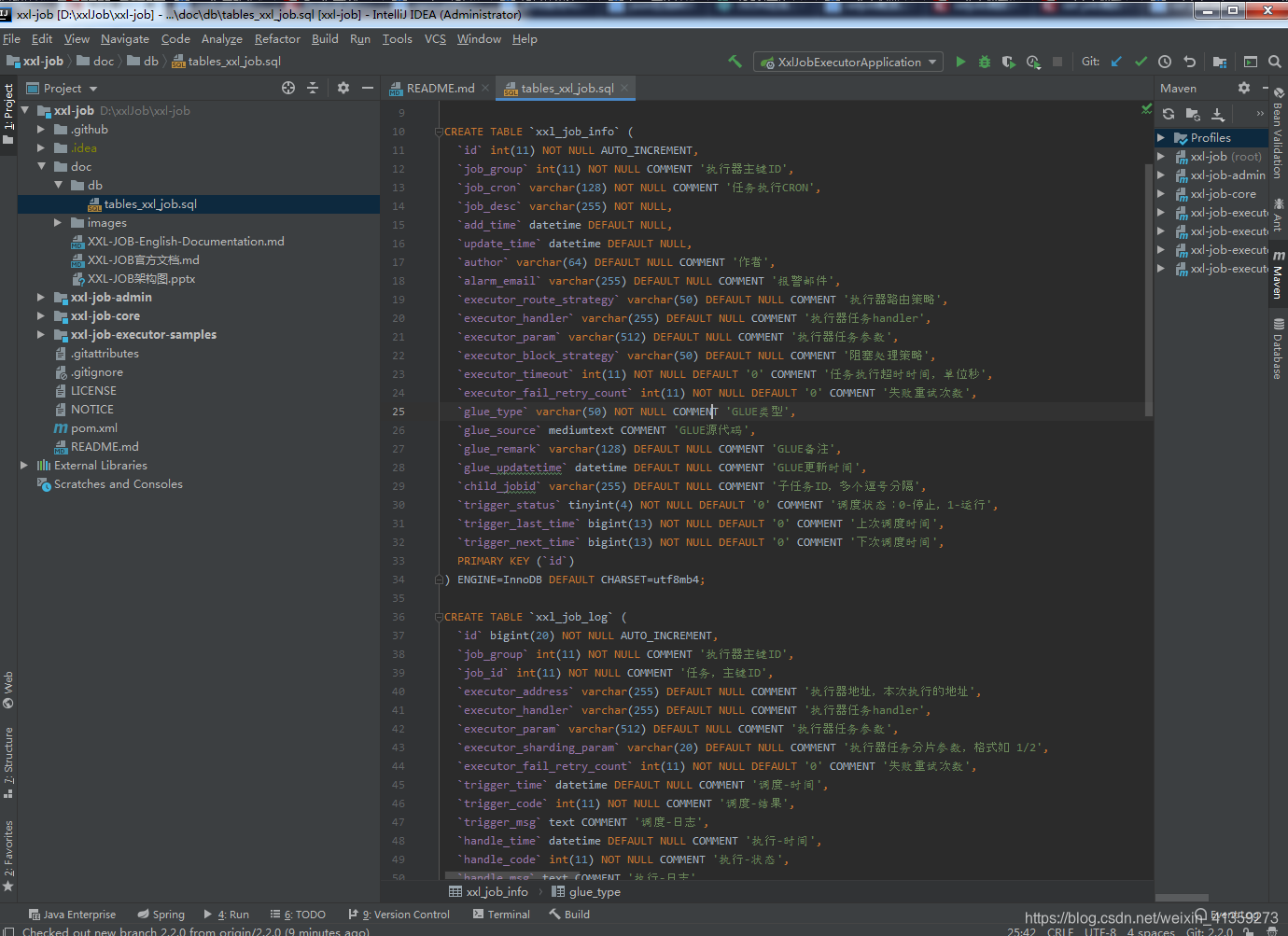This screenshot has height=936, width=1288.
Task: Close the README.md editor tab
Action: [x=485, y=88]
